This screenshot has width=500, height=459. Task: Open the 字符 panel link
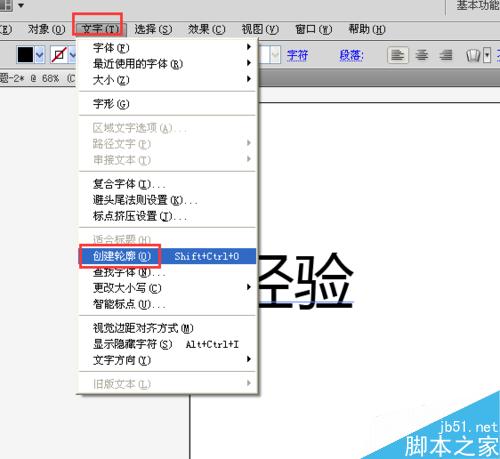point(297,55)
